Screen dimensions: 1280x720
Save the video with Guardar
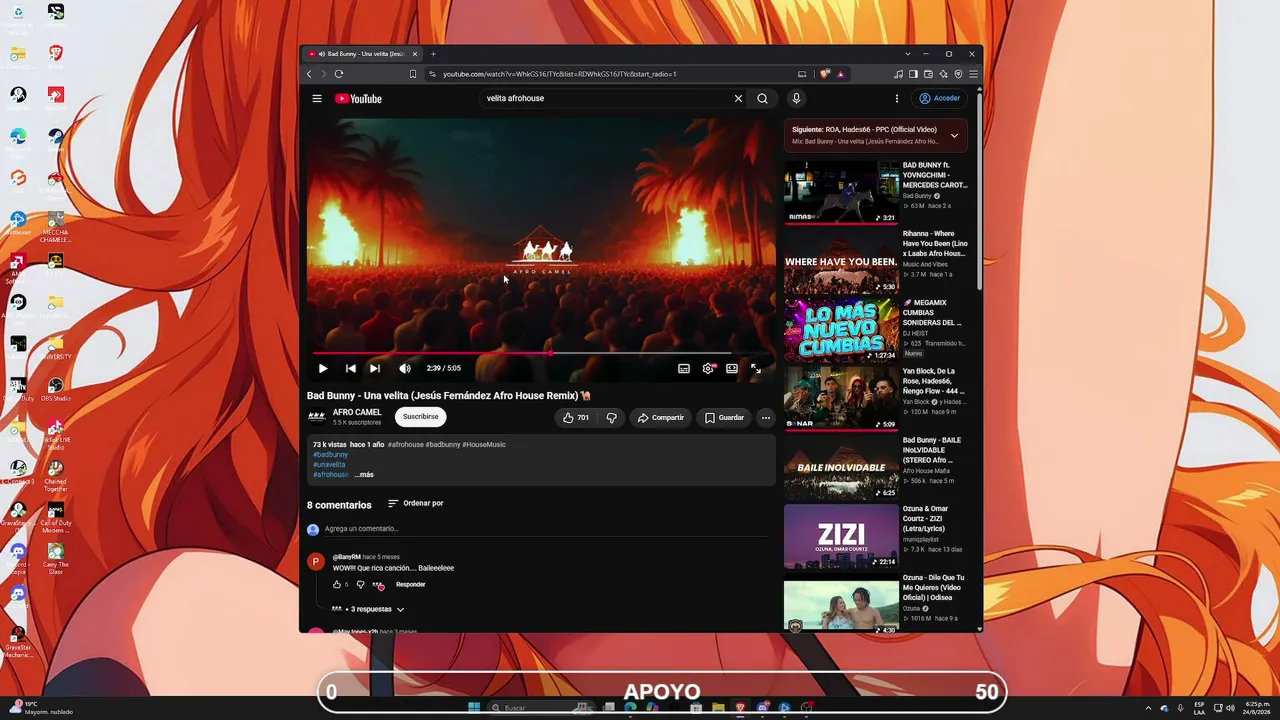click(724, 417)
